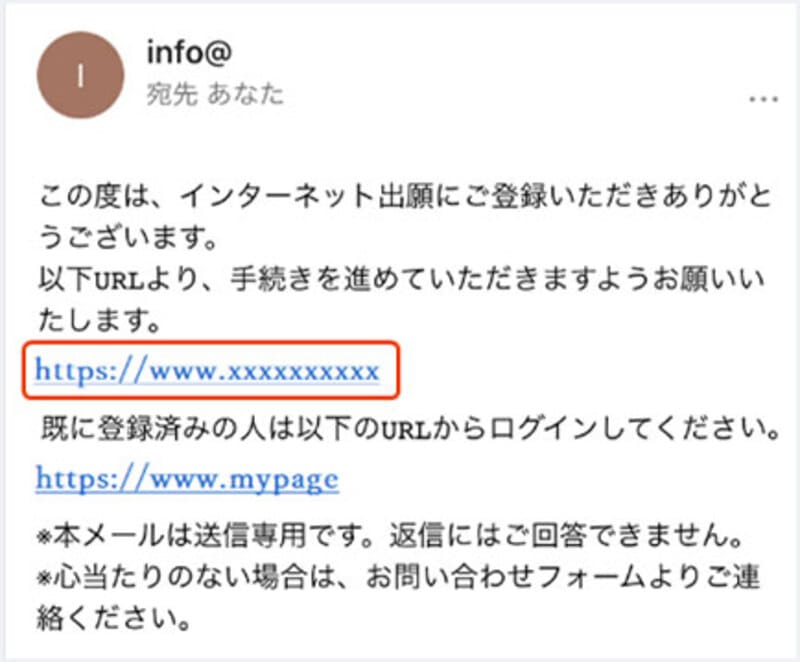Click the 宛先 label under sender
The height and width of the screenshot is (662, 800).
pyautogui.click(x=172, y=94)
